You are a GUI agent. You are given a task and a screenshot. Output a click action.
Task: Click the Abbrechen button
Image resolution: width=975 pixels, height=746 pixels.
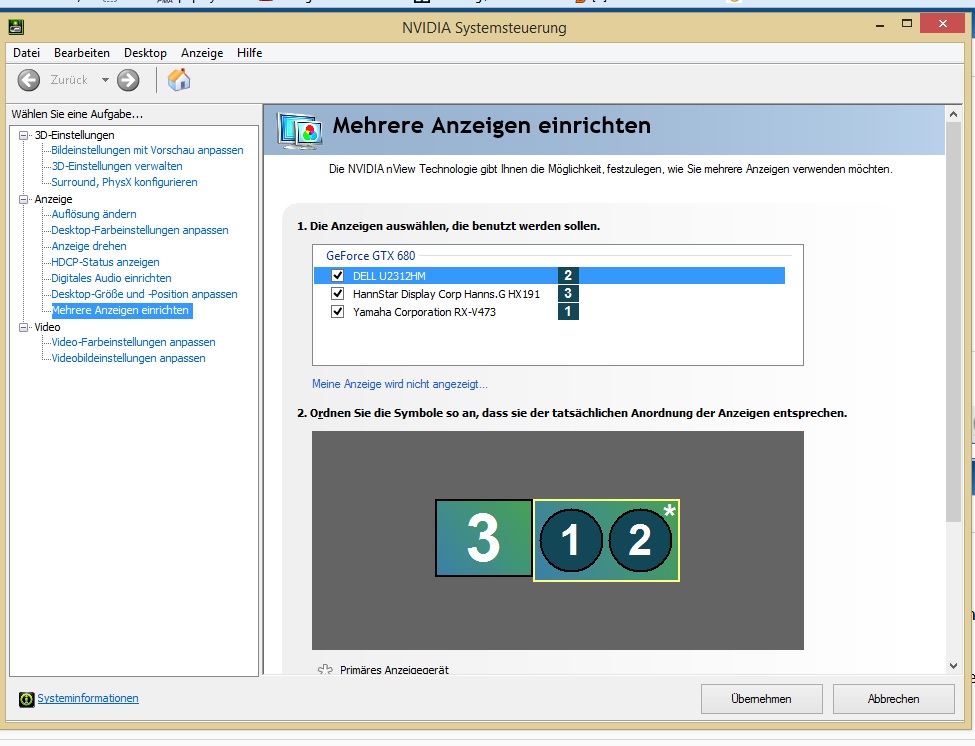pyautogui.click(x=894, y=699)
